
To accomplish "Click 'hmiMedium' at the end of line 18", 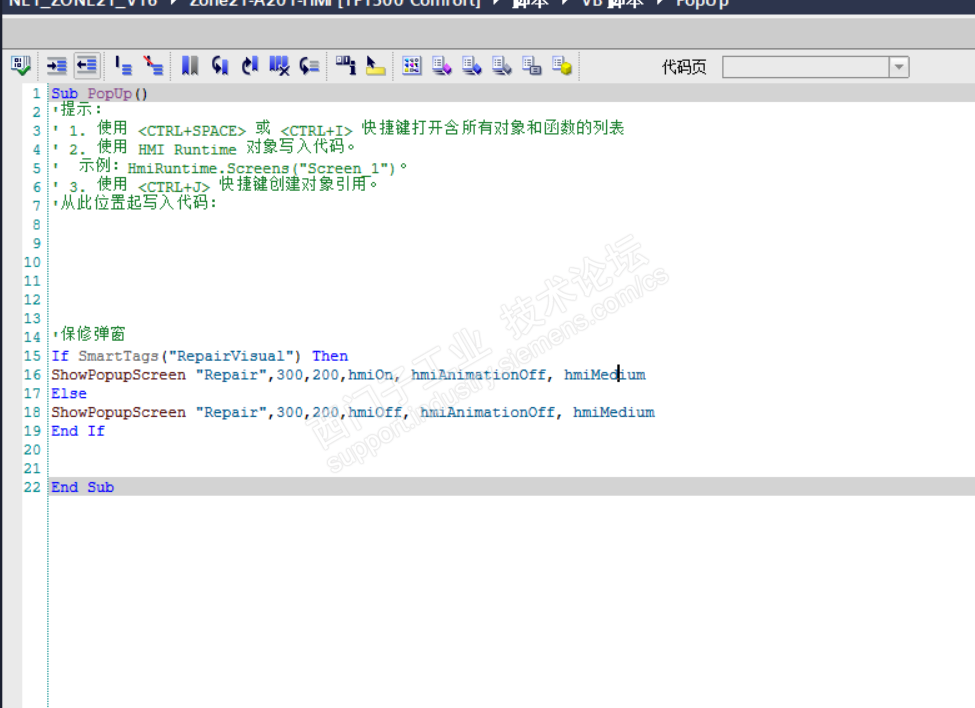I will coord(614,412).
